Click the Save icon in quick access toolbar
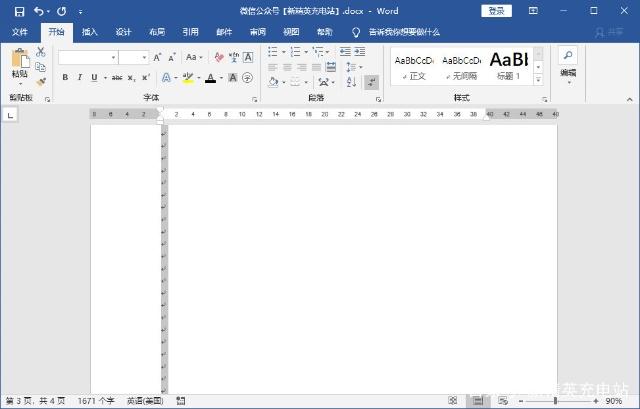640x409 pixels. click(19, 11)
